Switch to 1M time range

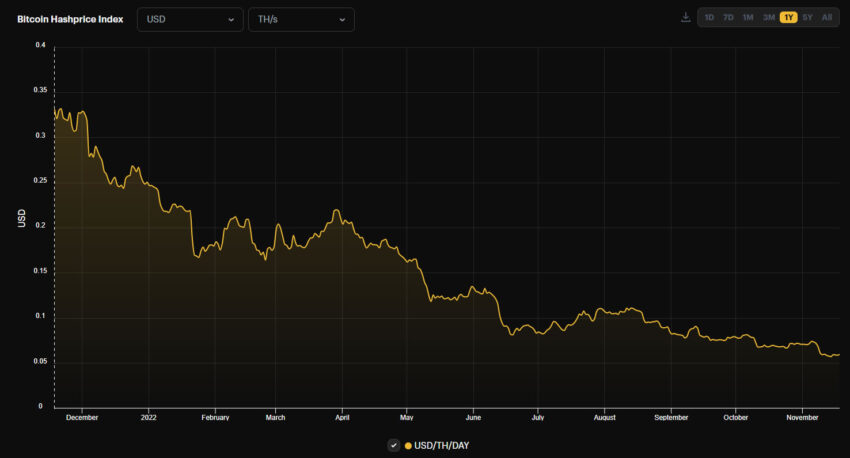(x=748, y=17)
